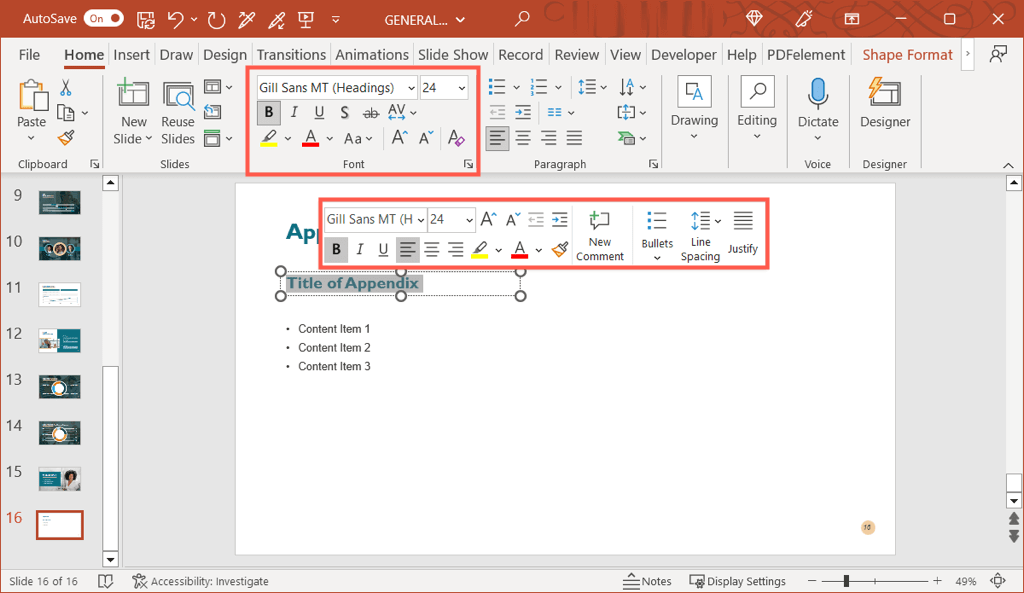Apply bold formatting from the Font group

(x=268, y=112)
